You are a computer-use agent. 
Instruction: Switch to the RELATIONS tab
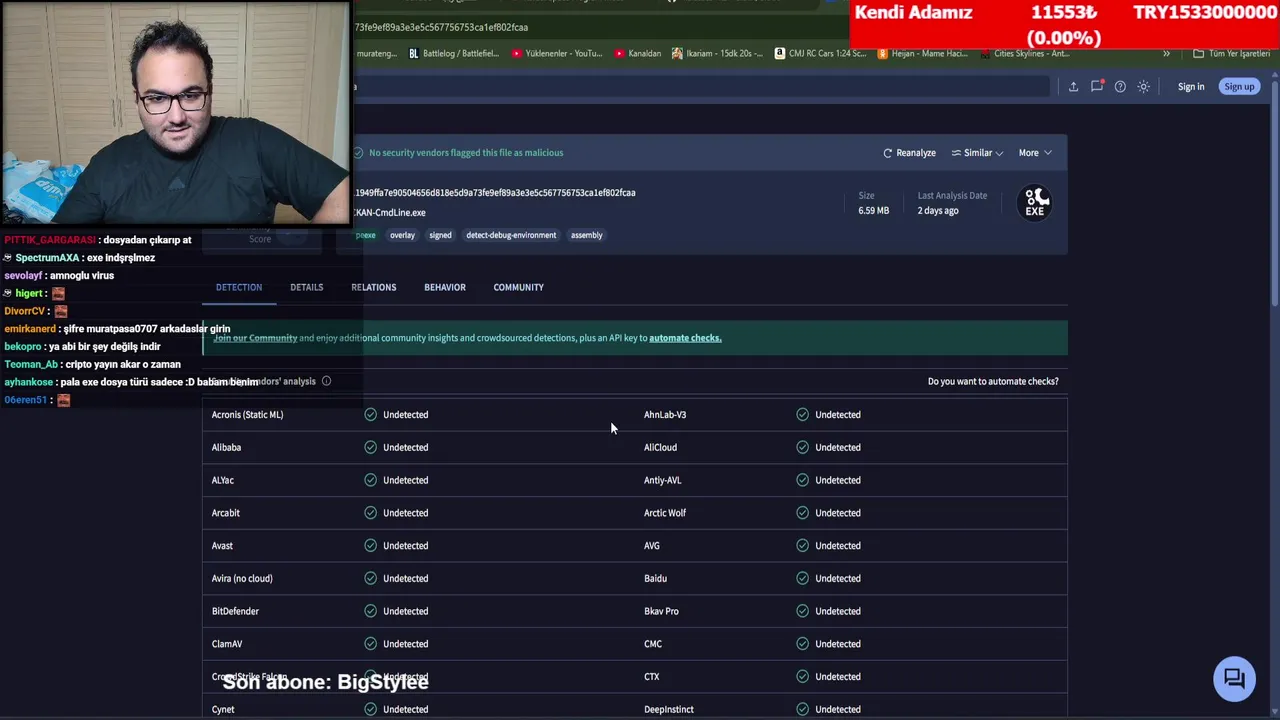[x=373, y=287]
